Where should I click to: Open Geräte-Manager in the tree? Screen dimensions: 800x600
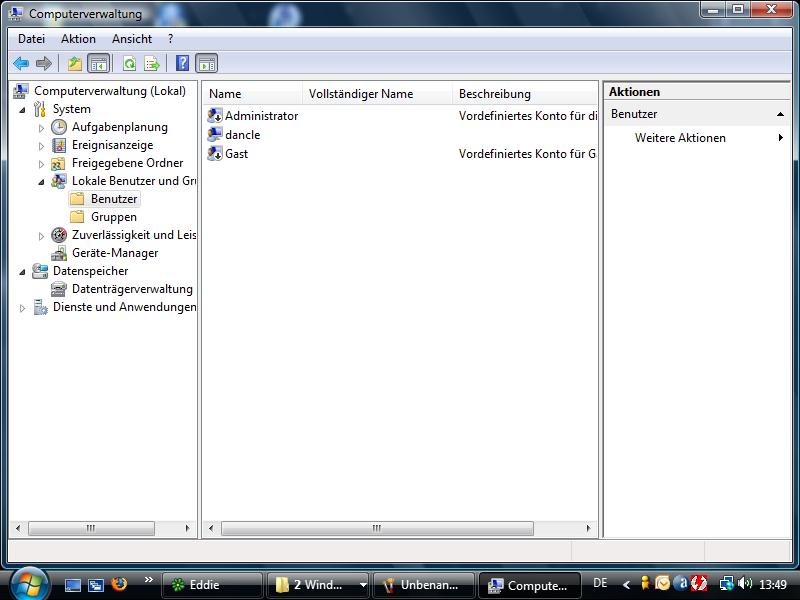(114, 253)
